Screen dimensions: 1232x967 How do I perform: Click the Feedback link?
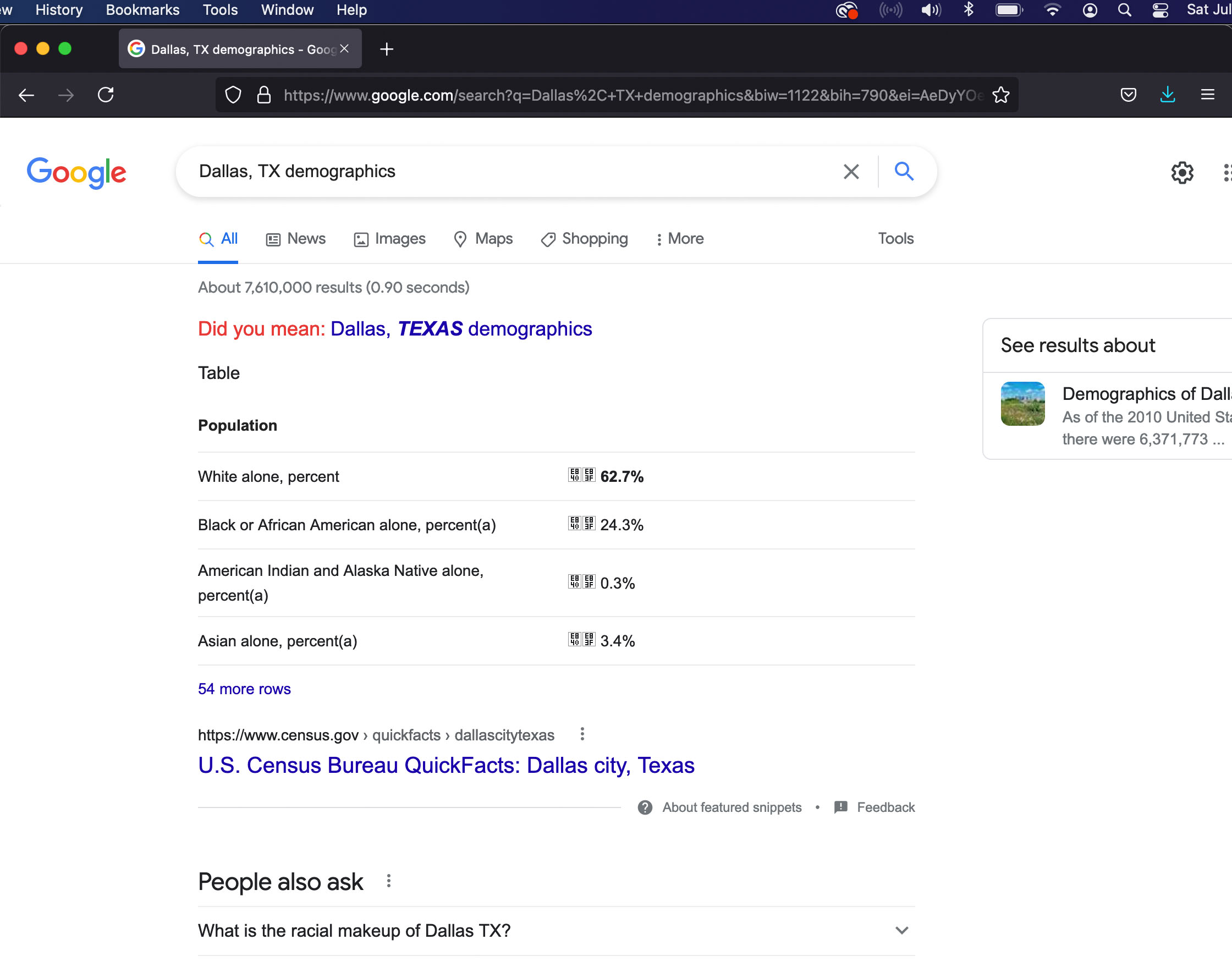click(x=886, y=807)
